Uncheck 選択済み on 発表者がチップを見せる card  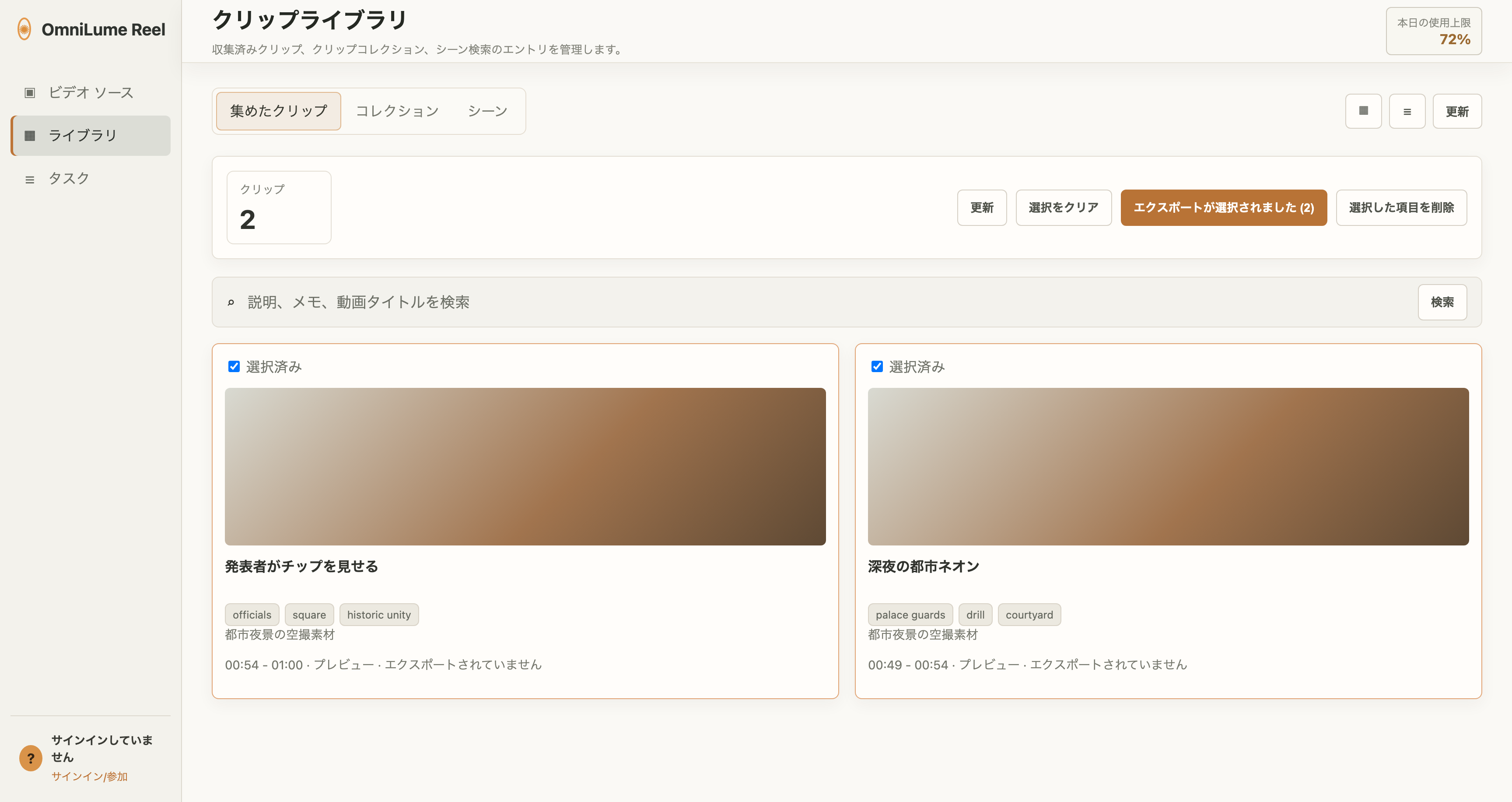[234, 366]
